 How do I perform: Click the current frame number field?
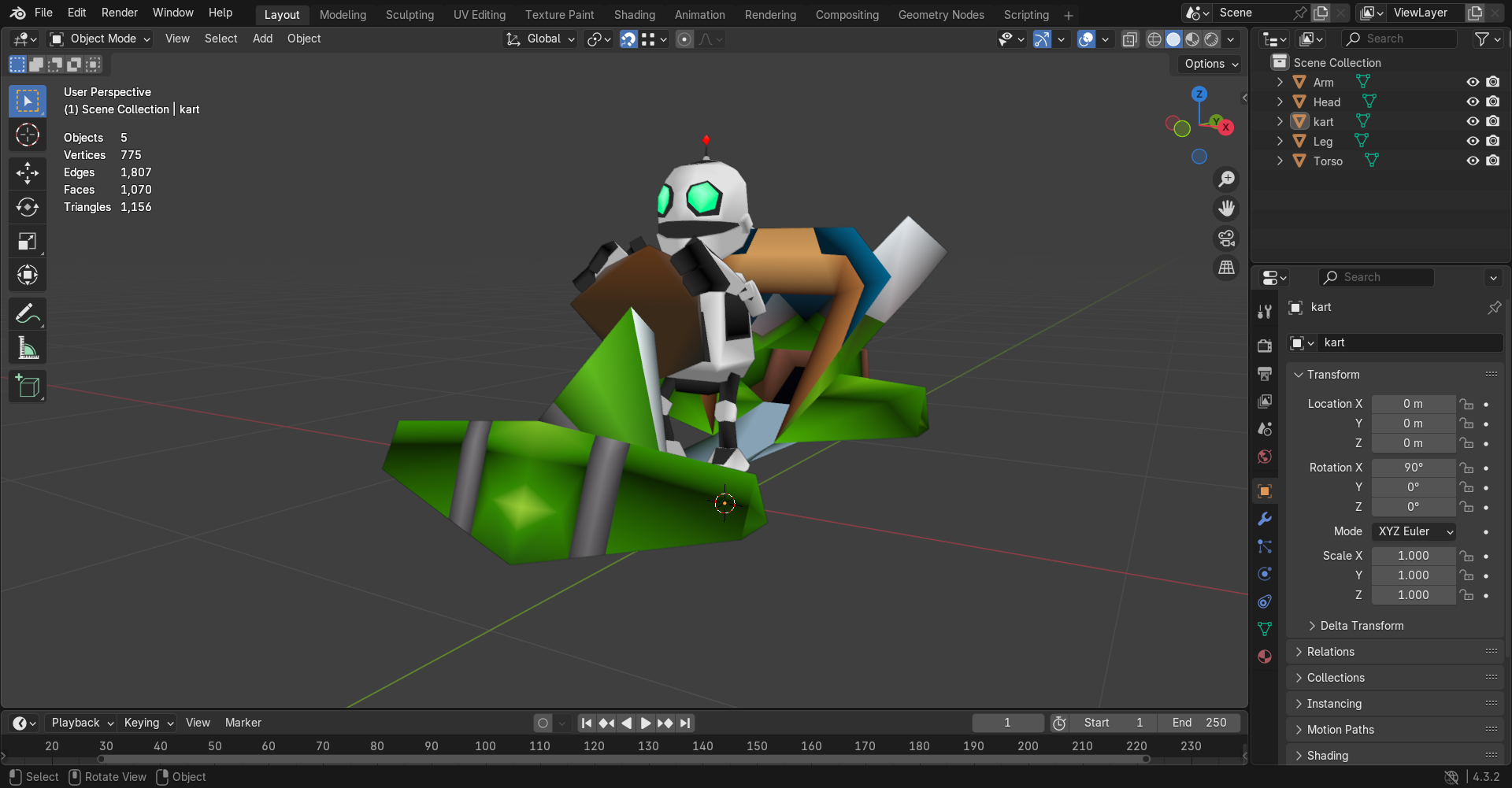coord(1007,723)
